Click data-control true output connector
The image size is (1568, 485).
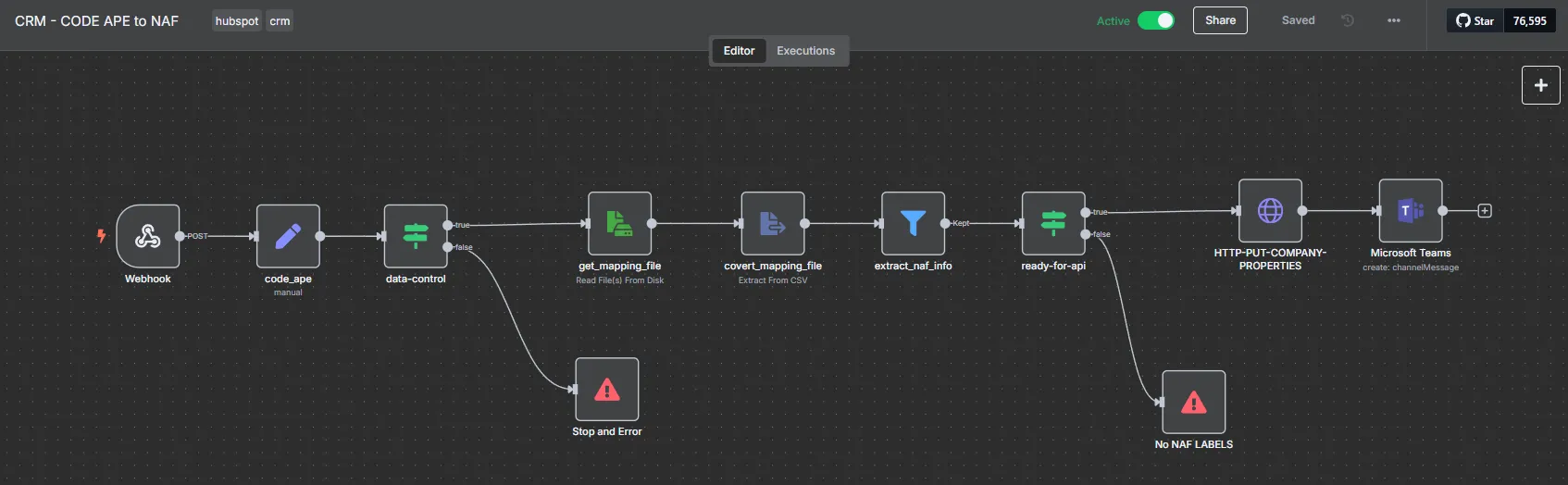pos(448,225)
